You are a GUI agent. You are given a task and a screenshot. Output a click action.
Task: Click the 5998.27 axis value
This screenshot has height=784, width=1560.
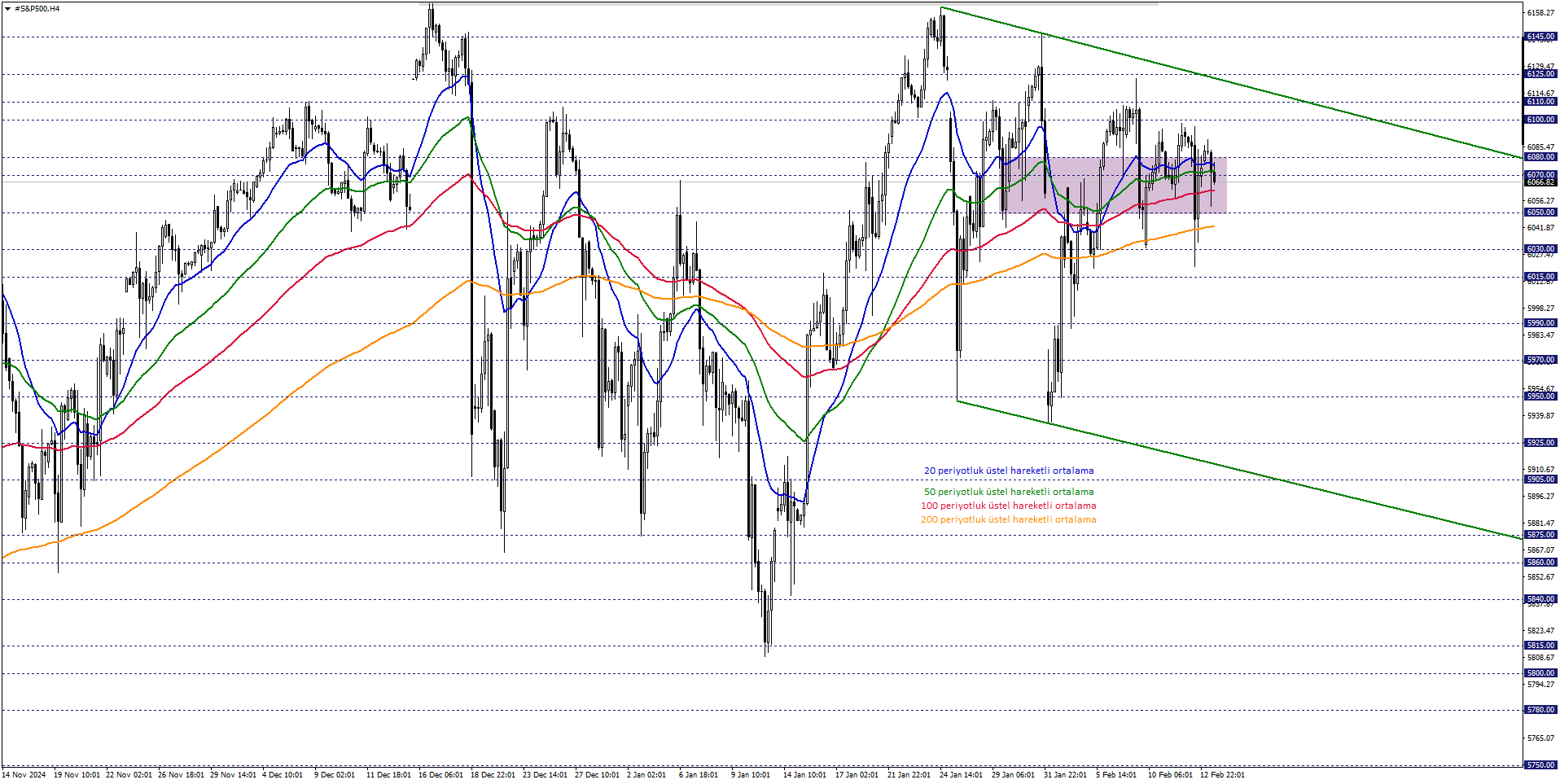tap(1540, 309)
